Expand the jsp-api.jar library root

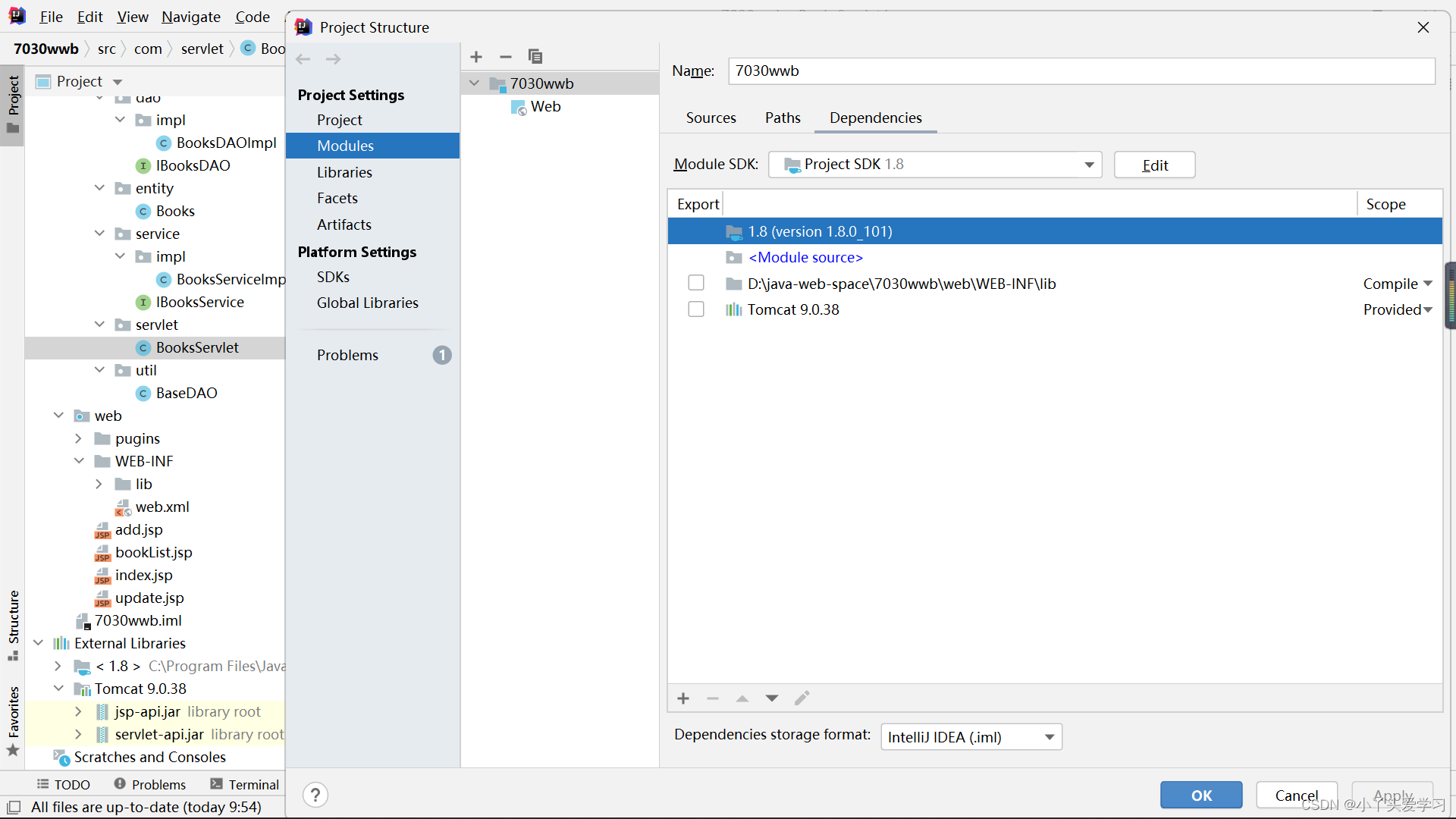click(78, 711)
